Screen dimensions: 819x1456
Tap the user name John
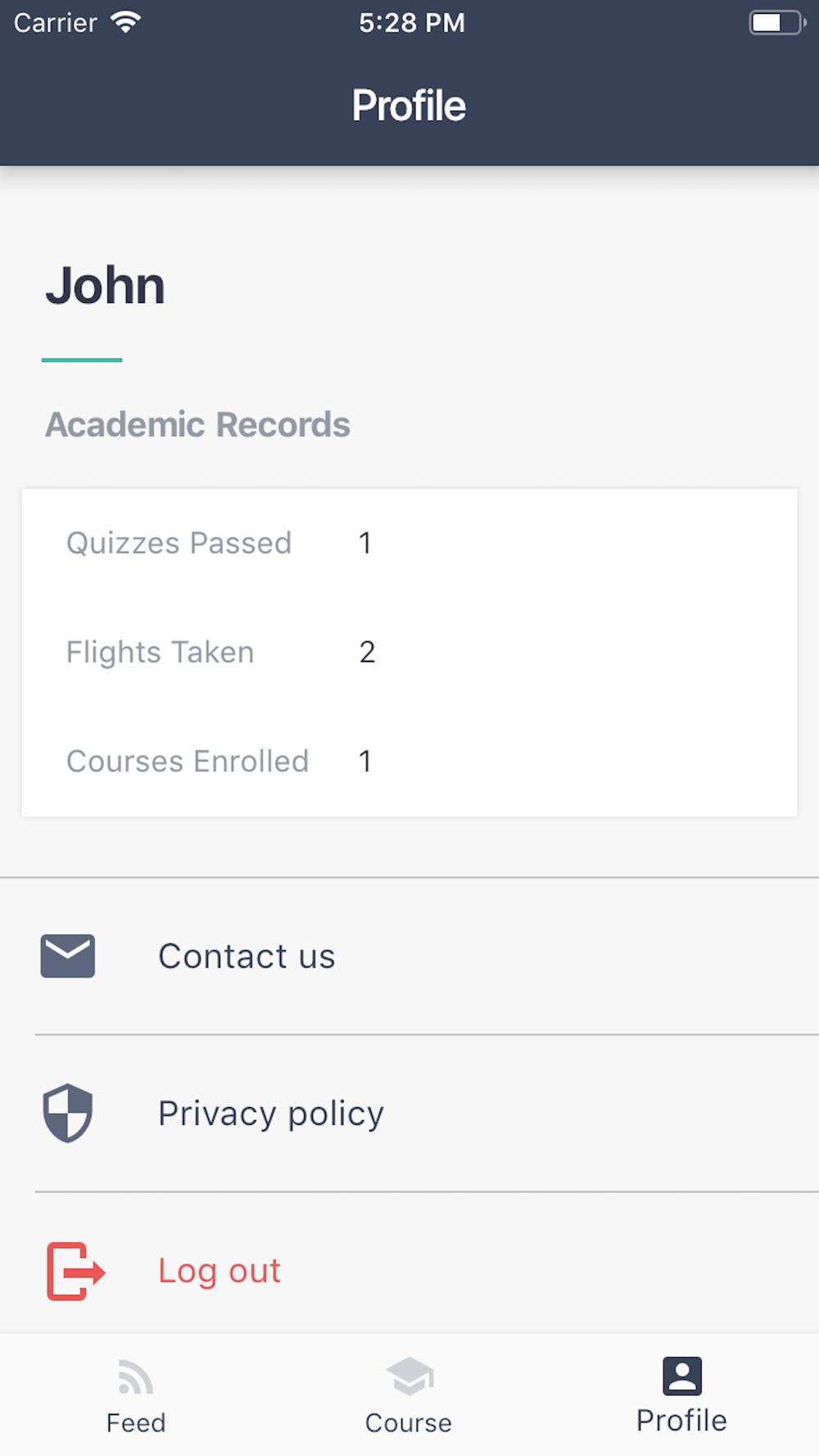click(105, 286)
